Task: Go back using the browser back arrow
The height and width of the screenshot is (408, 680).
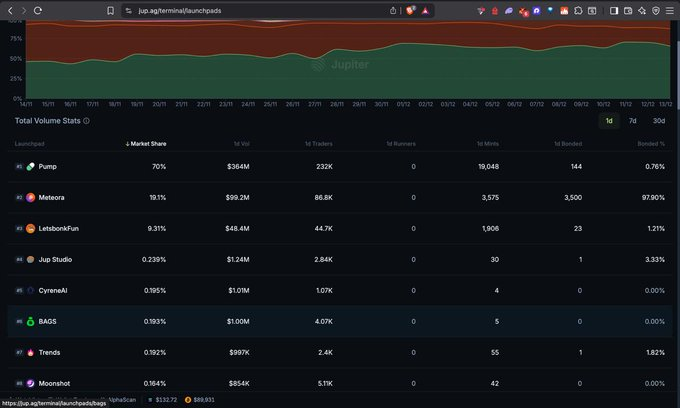Action: (x=10, y=10)
